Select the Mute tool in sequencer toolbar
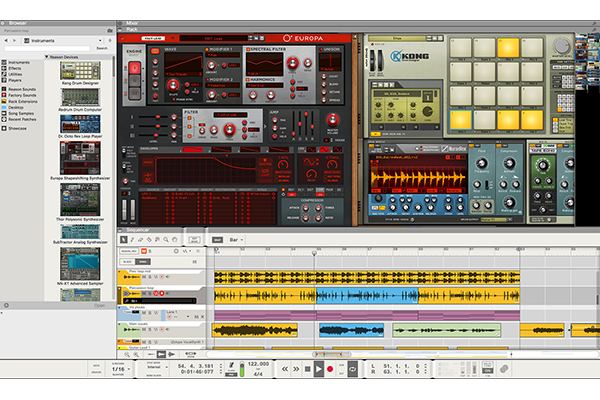The image size is (600, 400). coord(157,240)
